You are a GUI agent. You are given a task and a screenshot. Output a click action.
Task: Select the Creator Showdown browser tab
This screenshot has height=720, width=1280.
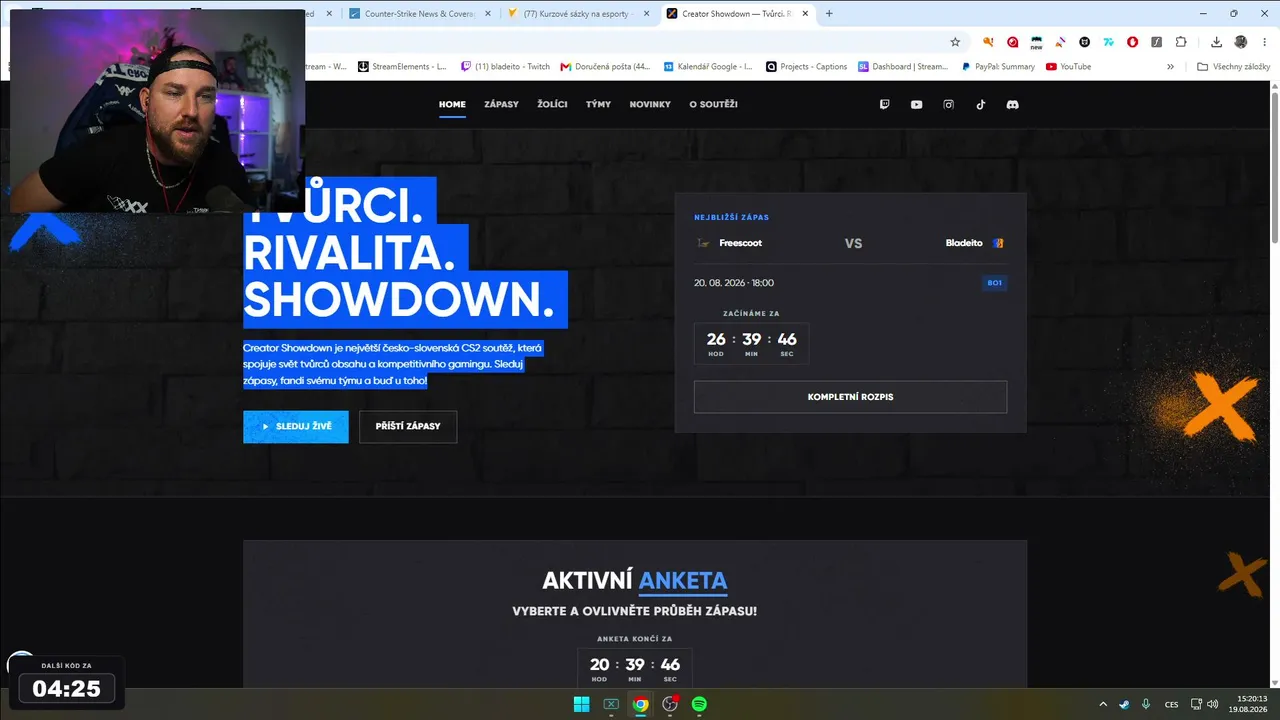coord(737,14)
